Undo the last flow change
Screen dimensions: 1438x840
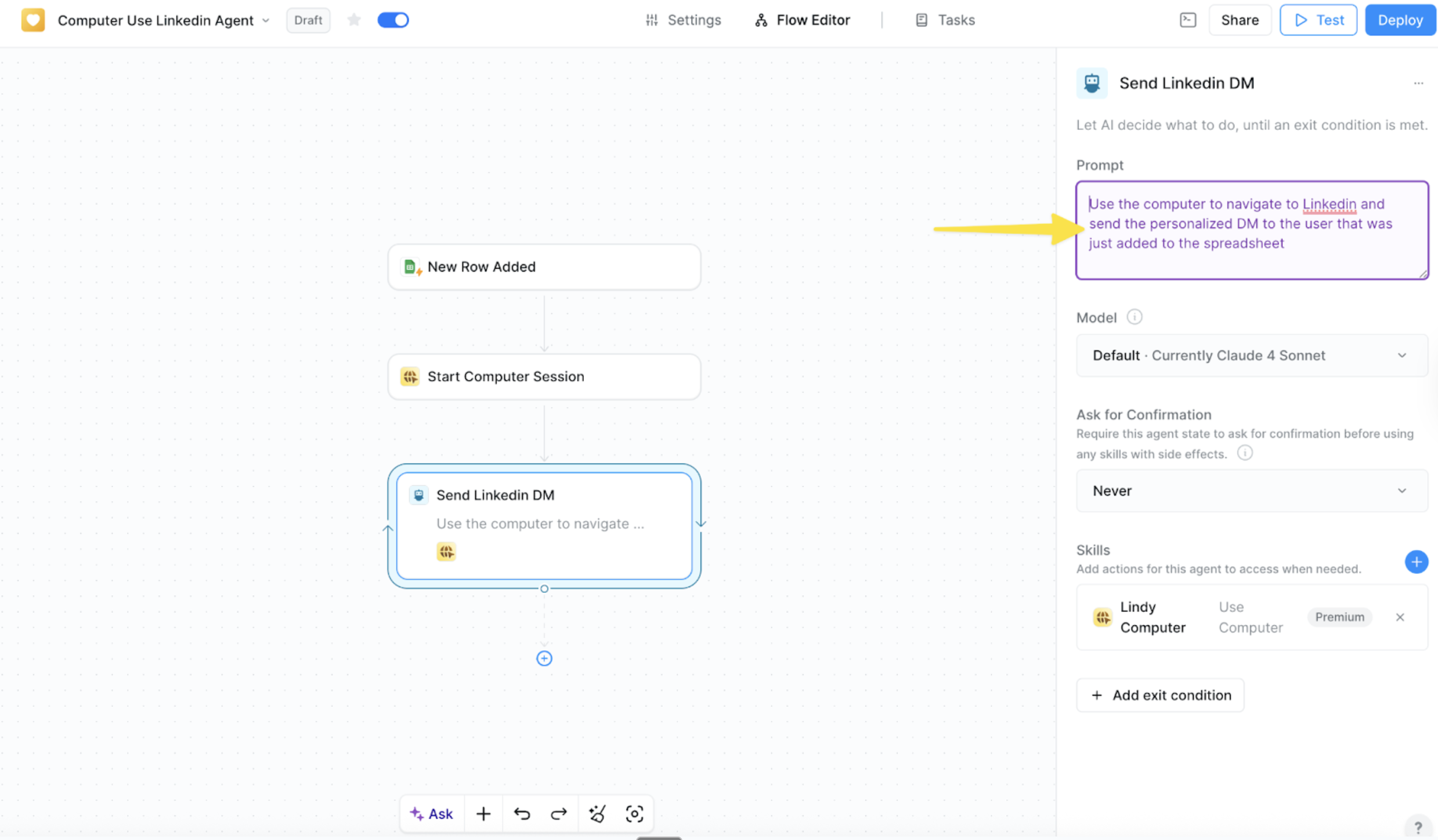pos(522,813)
